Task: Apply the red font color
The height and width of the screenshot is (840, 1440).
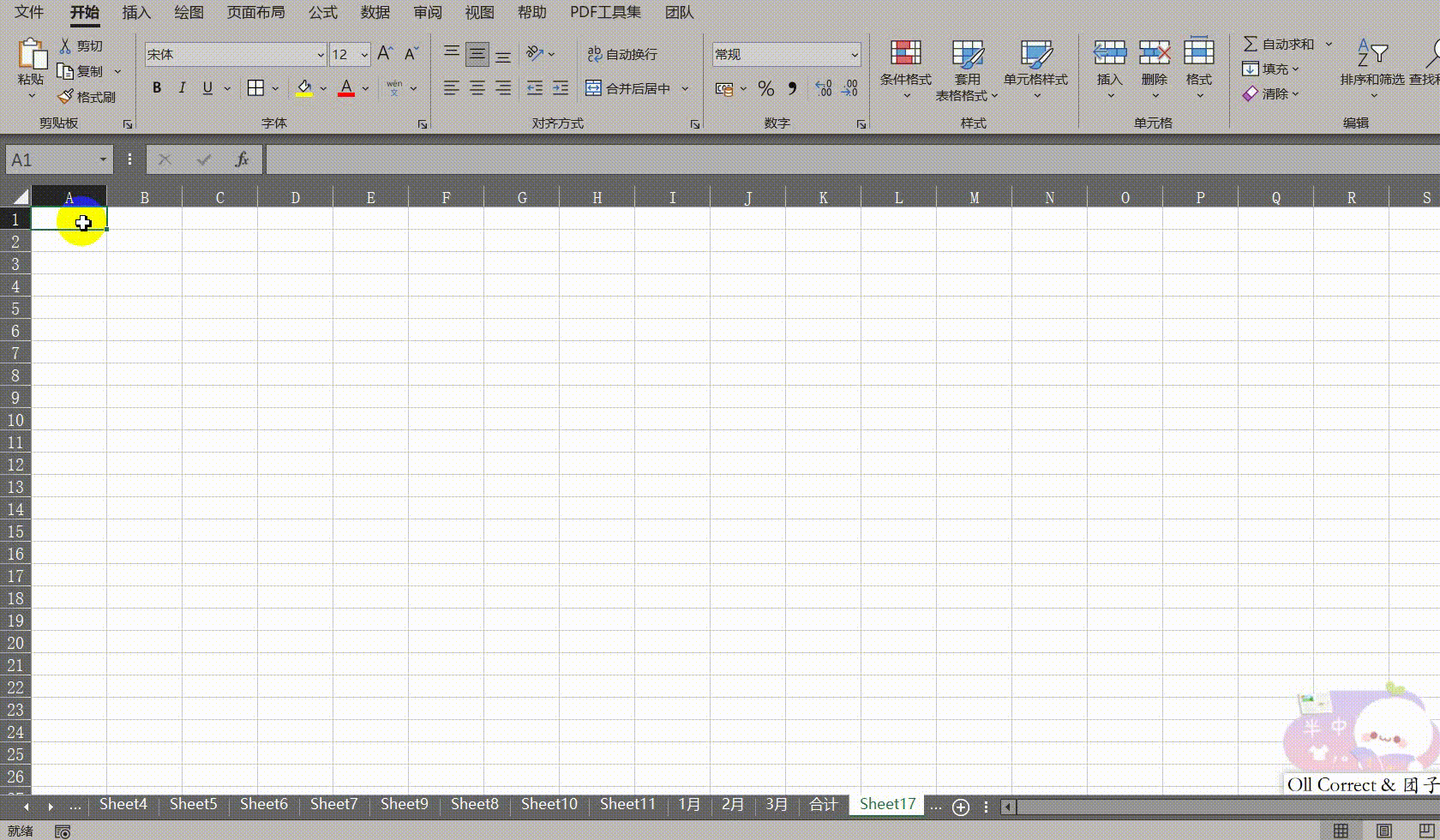Action: pos(346,88)
